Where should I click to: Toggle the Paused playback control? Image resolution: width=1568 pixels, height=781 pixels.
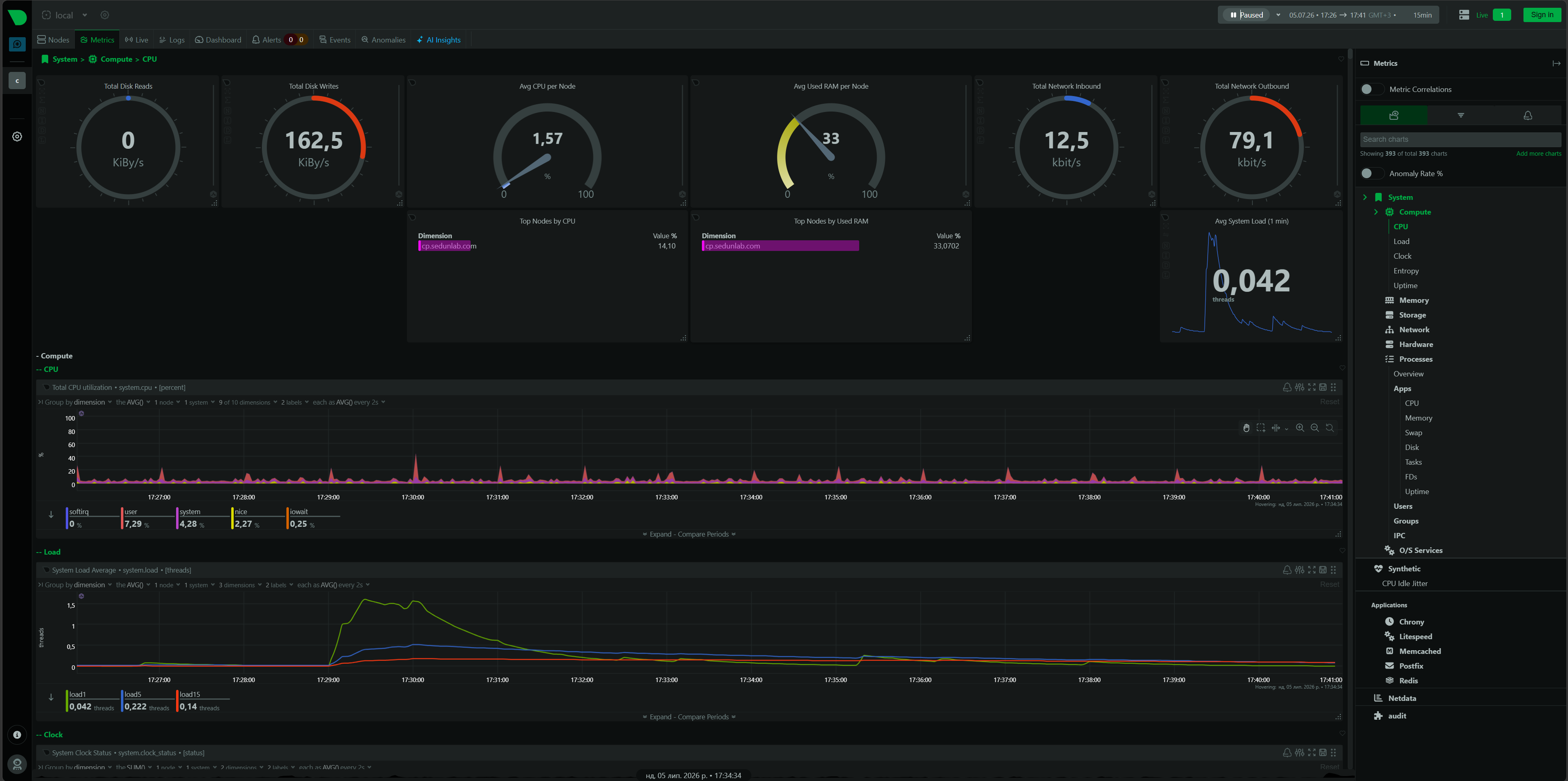coord(1246,15)
